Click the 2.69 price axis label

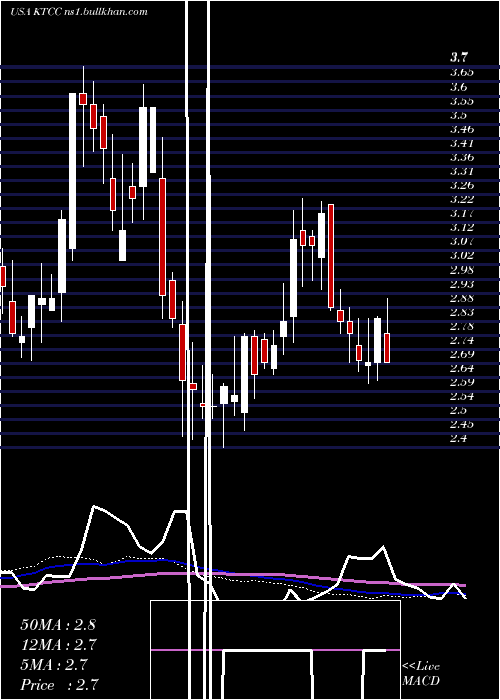pyautogui.click(x=462, y=354)
